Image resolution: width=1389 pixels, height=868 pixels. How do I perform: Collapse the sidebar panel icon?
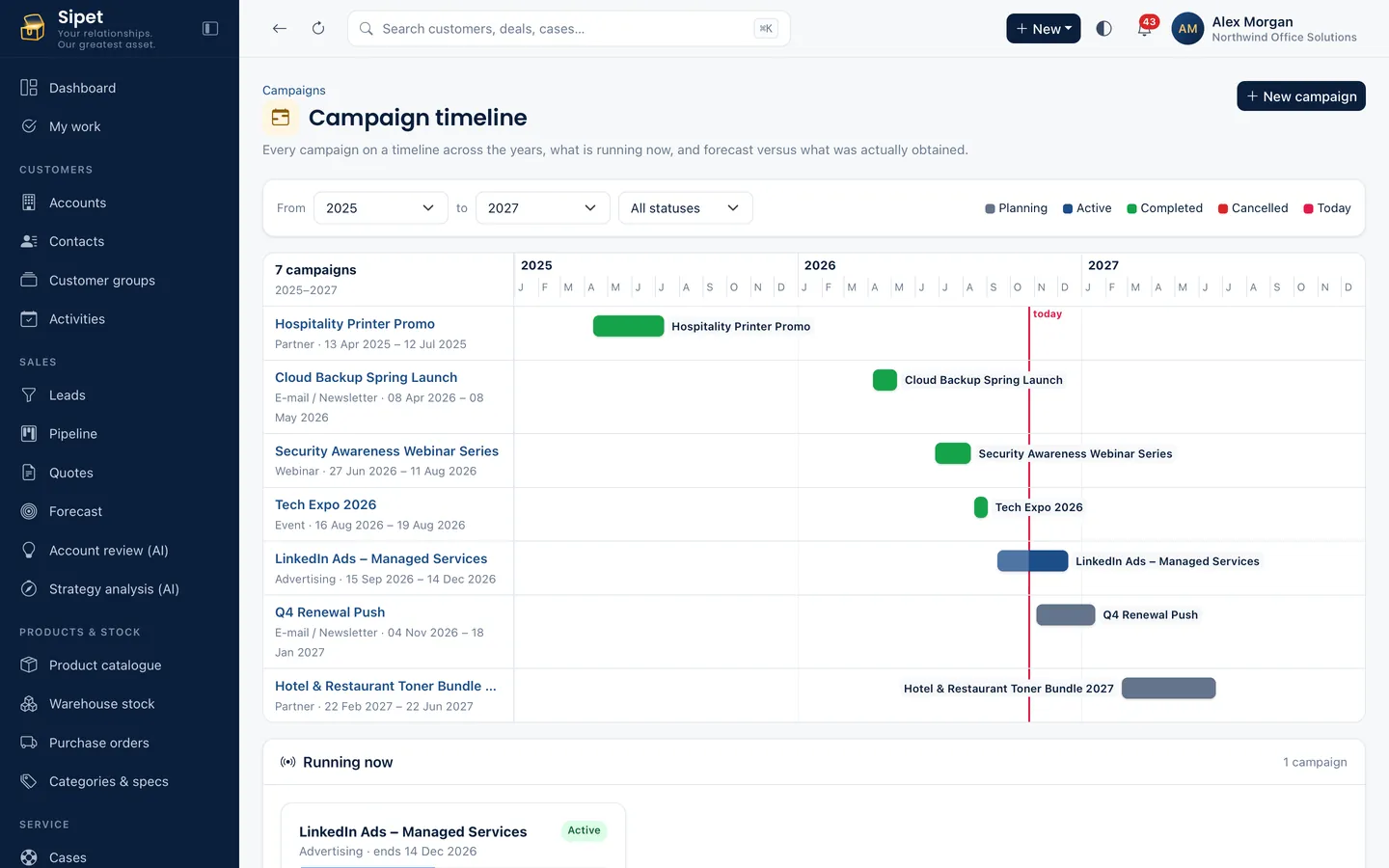click(210, 29)
